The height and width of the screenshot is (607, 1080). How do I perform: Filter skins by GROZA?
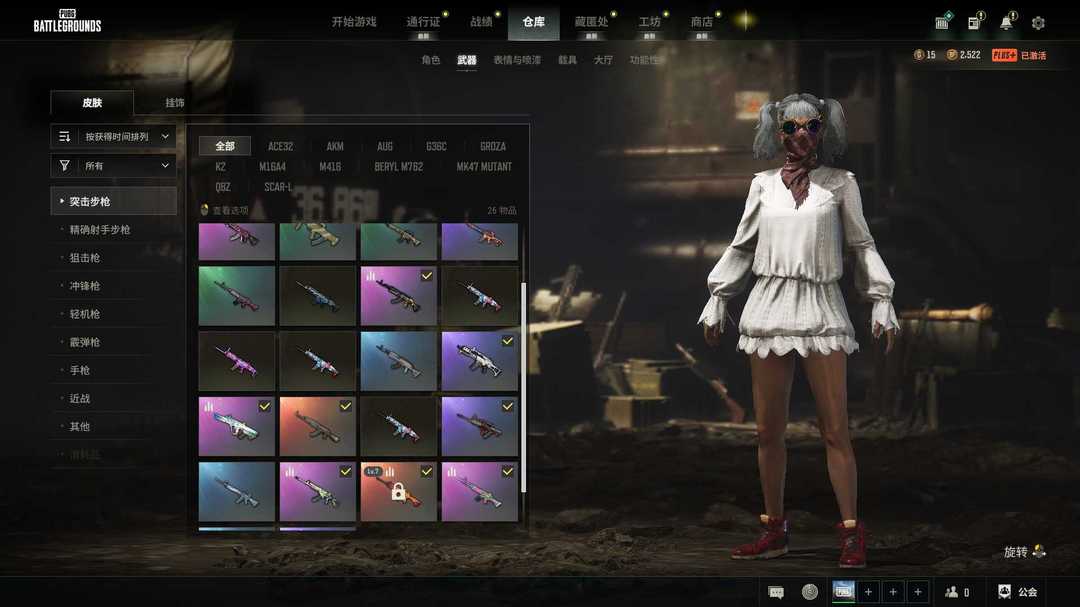pyautogui.click(x=493, y=146)
